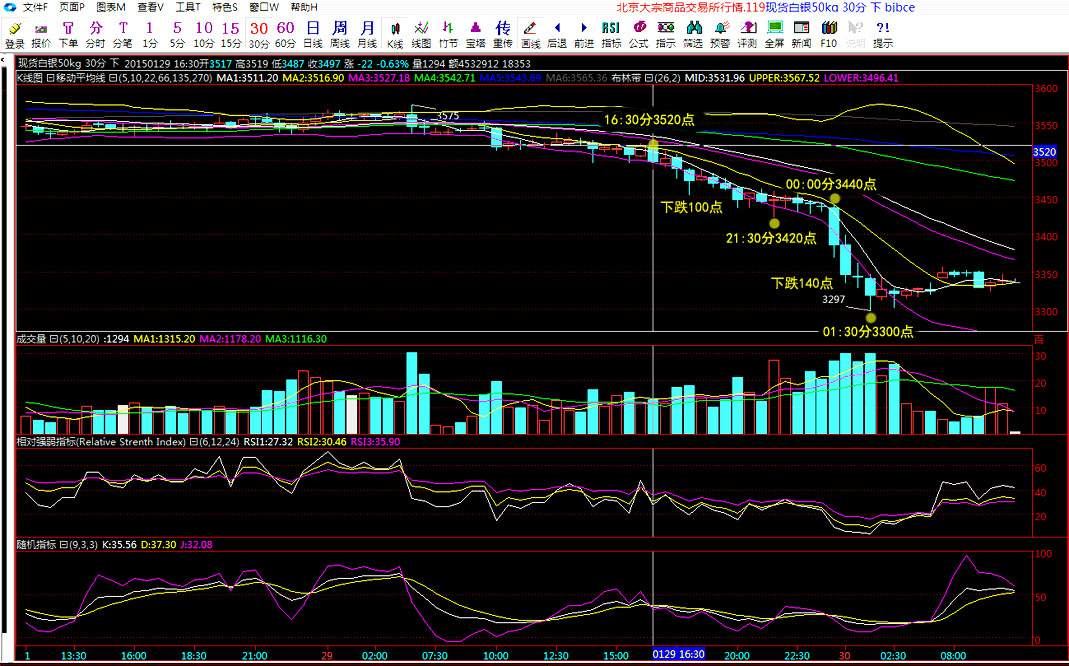Open the RSI 指标 indicators icon
Viewport: 1069px width, 666px height.
pos(611,35)
